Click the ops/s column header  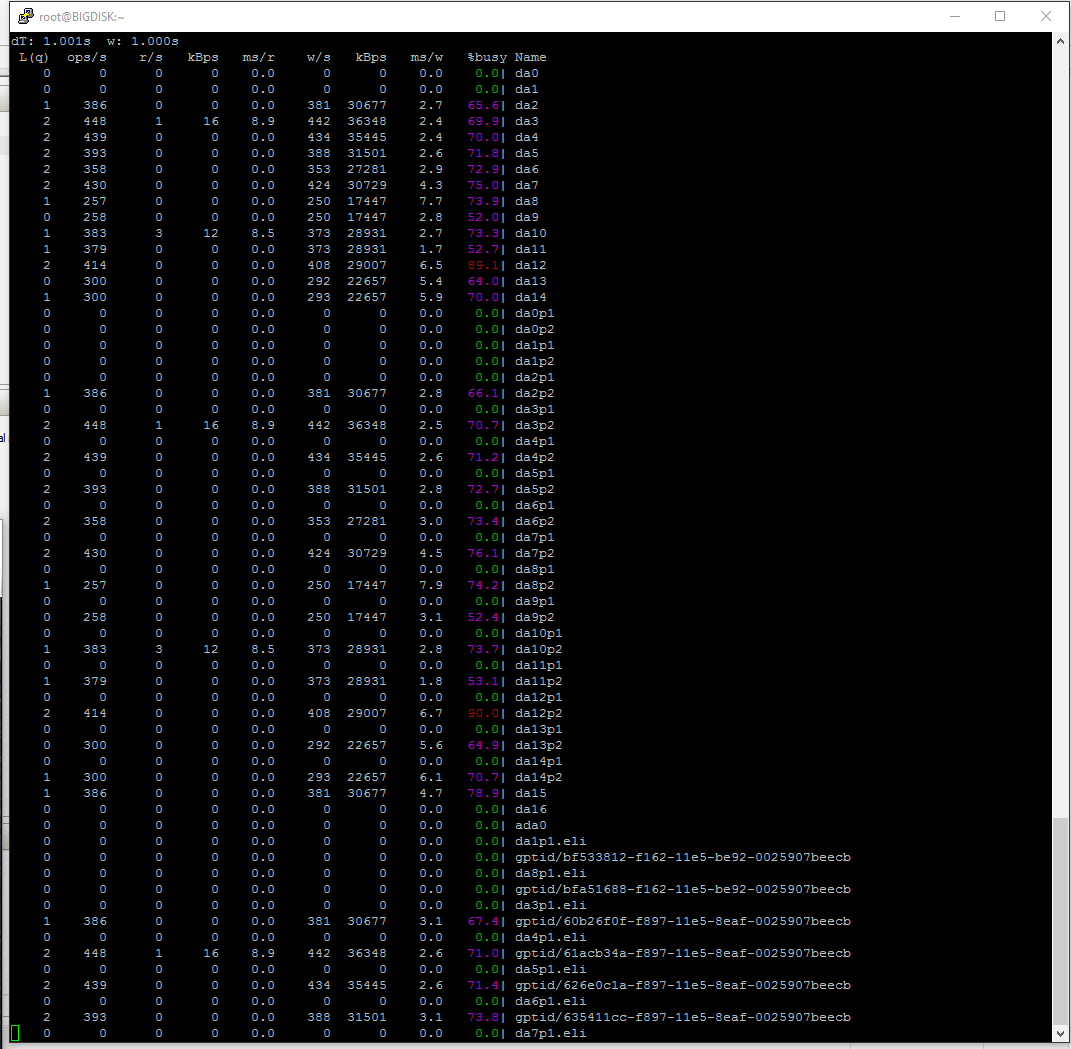pyautogui.click(x=87, y=57)
